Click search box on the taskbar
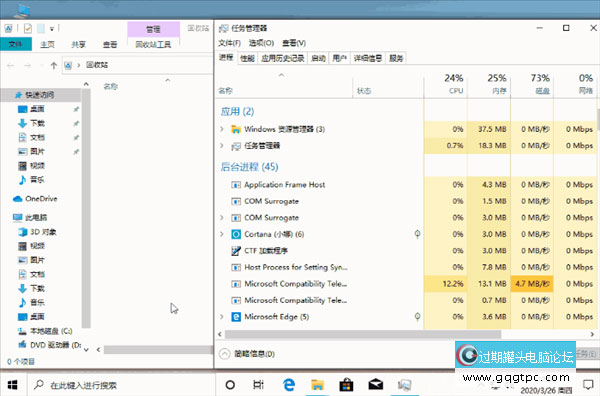Screen dimensions: 600x396 click(x=122, y=385)
